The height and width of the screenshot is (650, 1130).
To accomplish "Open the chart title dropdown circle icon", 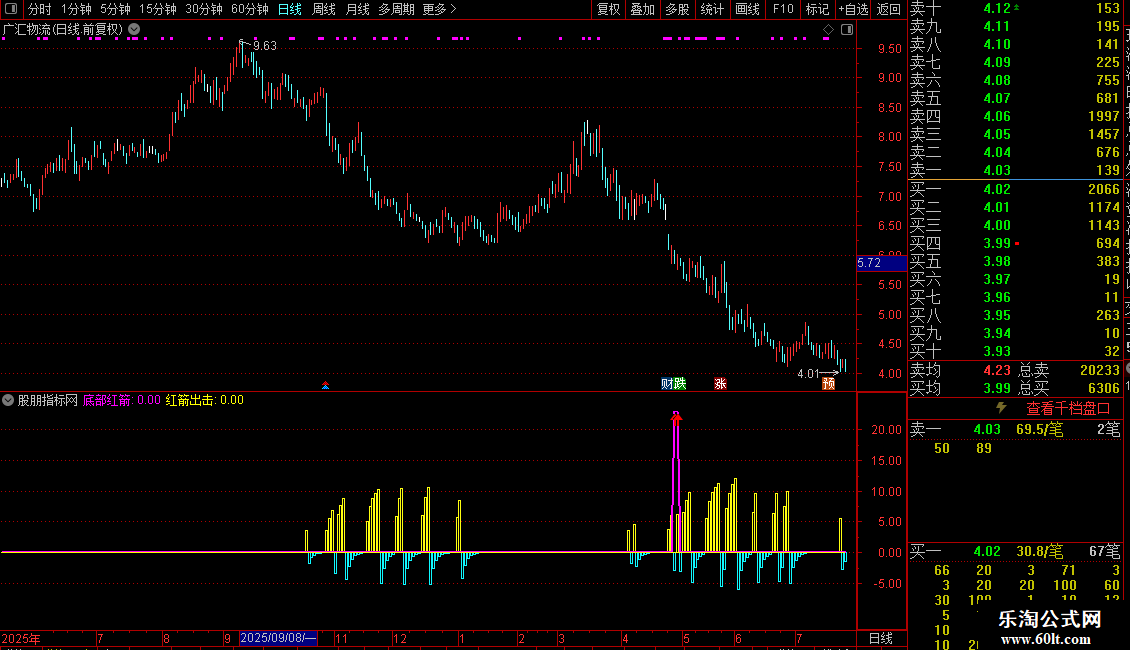I will point(134,30).
